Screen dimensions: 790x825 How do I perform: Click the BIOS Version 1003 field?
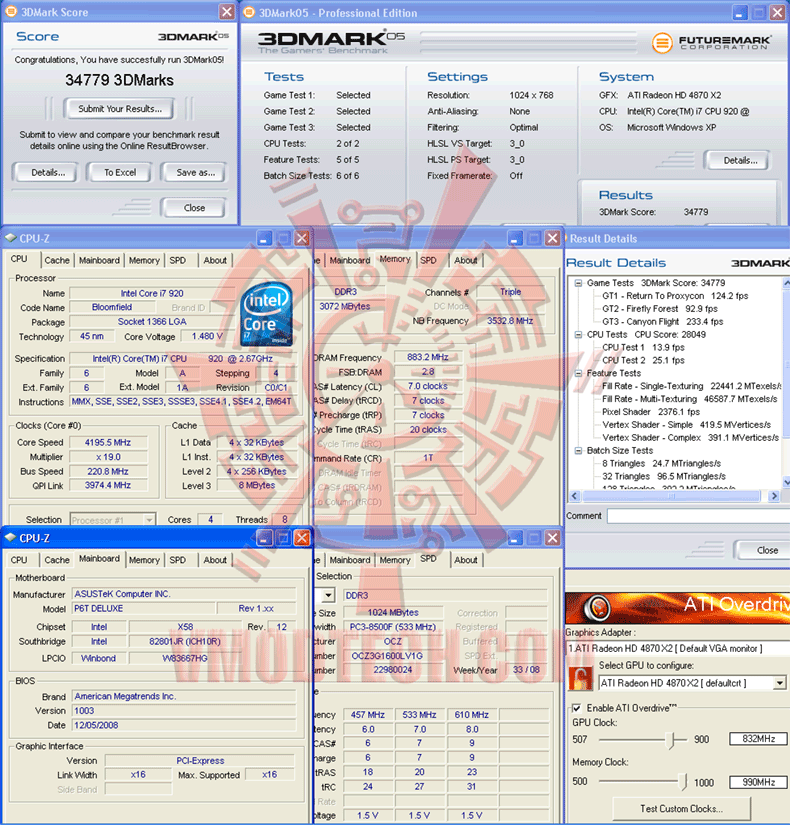pos(183,711)
